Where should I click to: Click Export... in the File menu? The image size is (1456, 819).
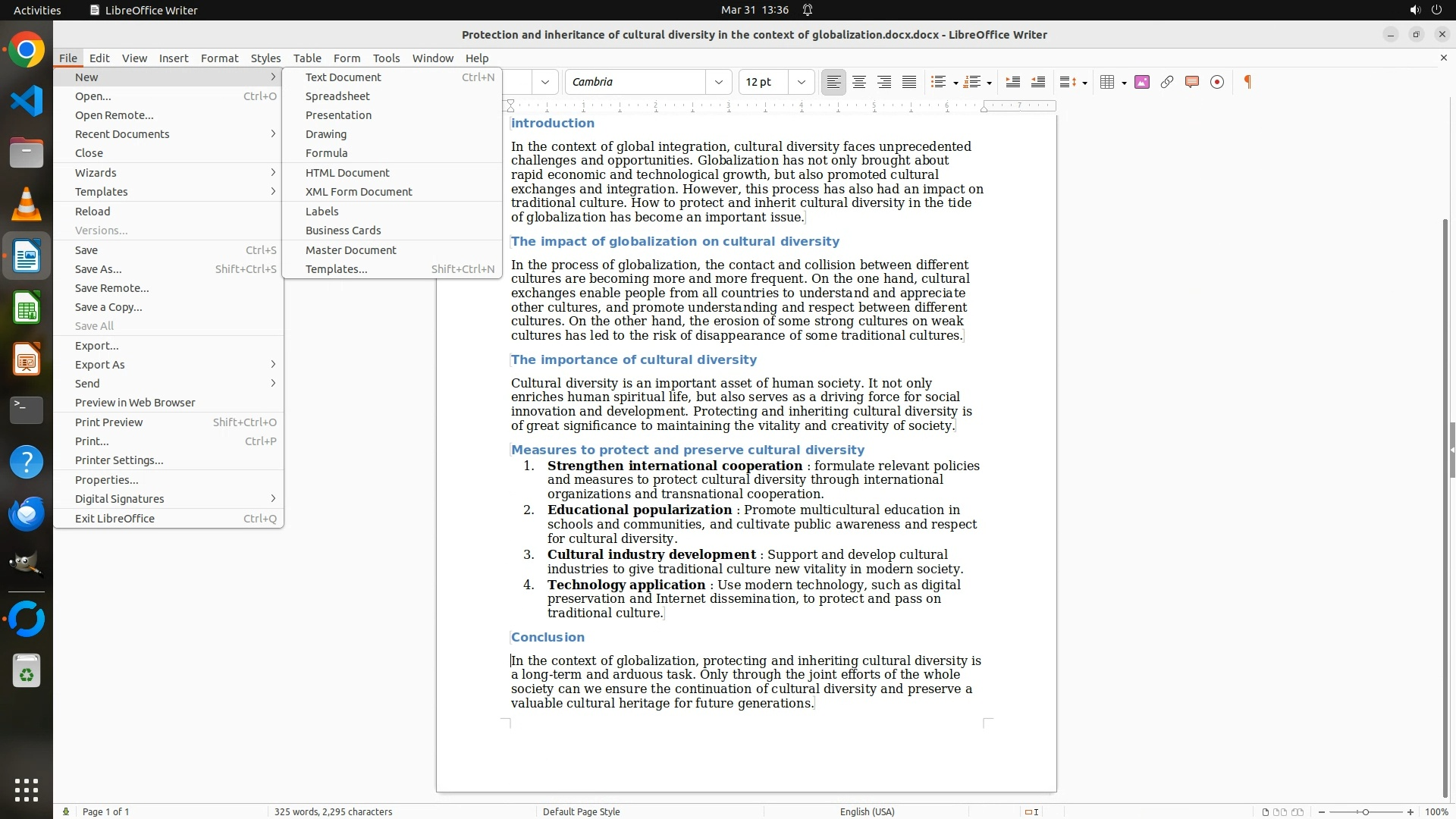pos(97,346)
